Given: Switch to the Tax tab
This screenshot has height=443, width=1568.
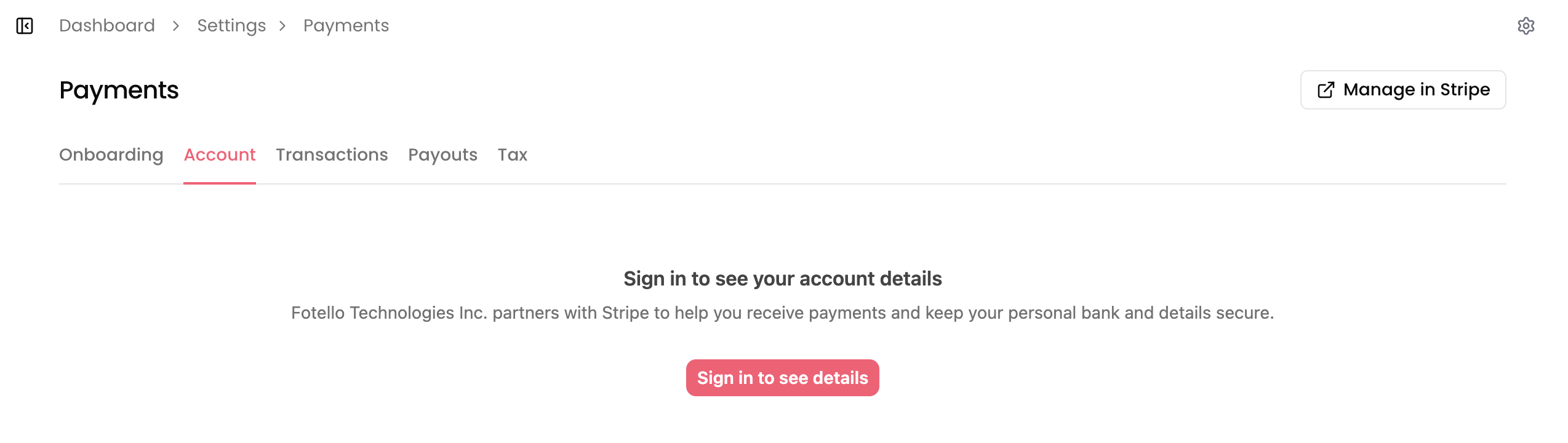Looking at the screenshot, I should (x=513, y=154).
